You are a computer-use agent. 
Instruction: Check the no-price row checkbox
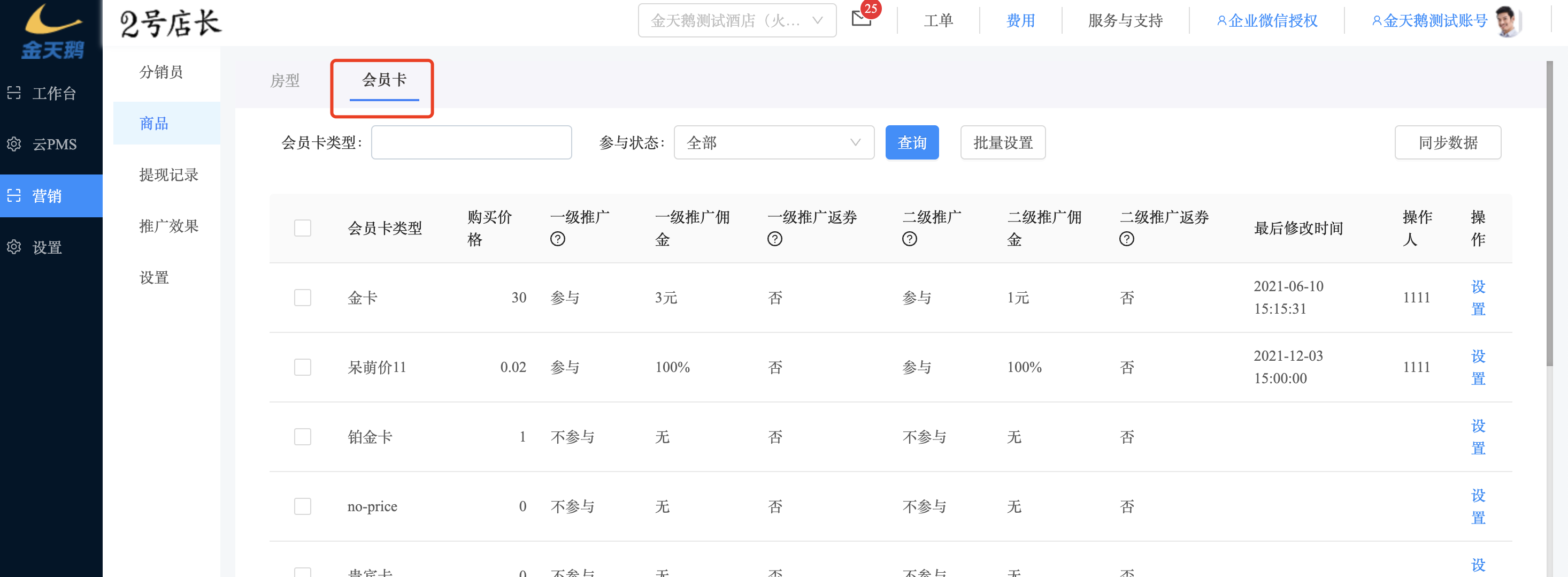click(303, 506)
